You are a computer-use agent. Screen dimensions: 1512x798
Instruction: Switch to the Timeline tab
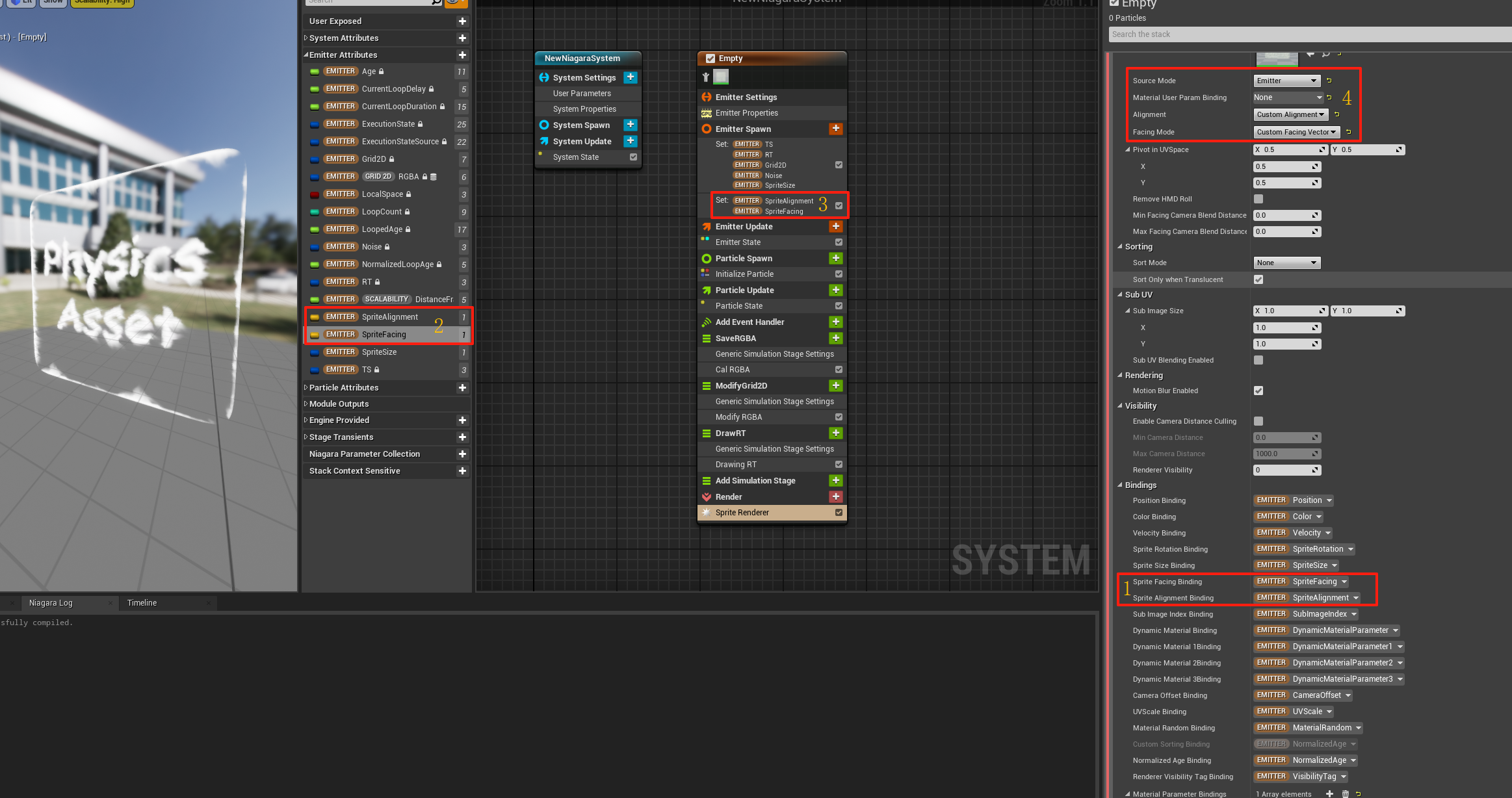(x=142, y=603)
